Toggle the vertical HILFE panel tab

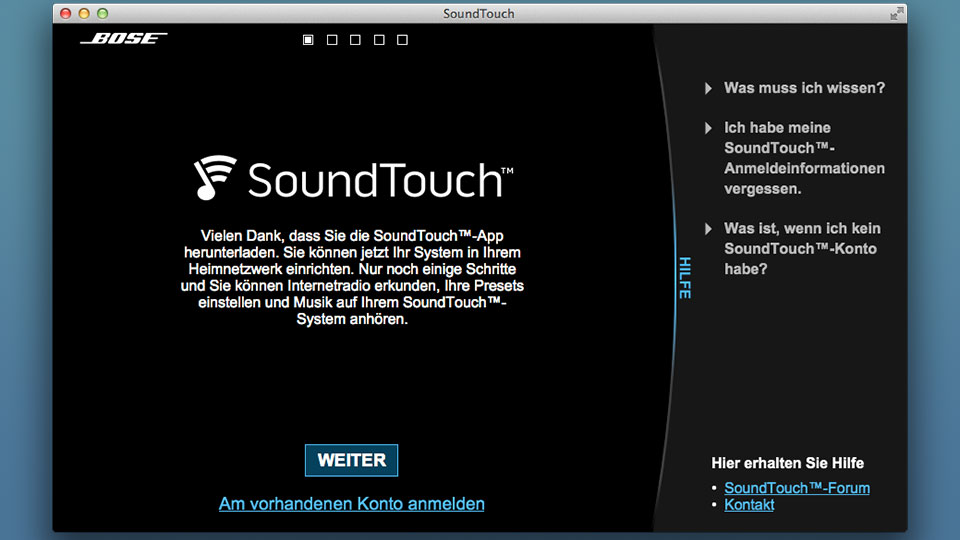684,277
